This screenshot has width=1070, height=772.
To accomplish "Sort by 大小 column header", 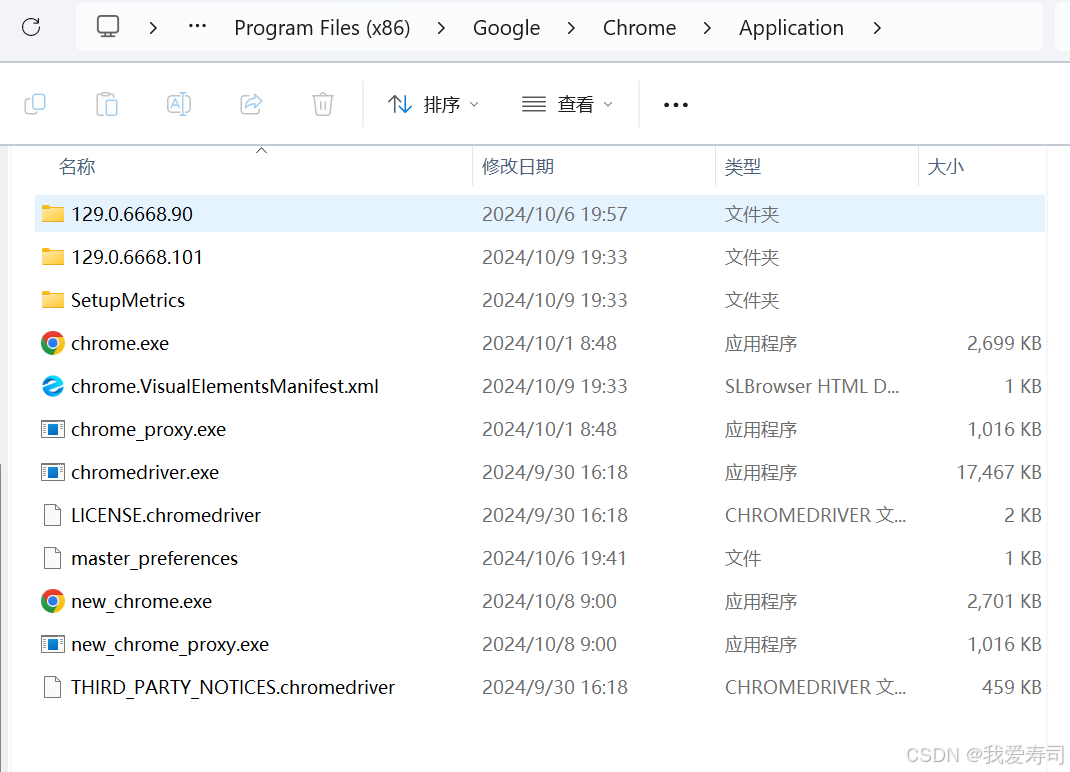I will 945,167.
